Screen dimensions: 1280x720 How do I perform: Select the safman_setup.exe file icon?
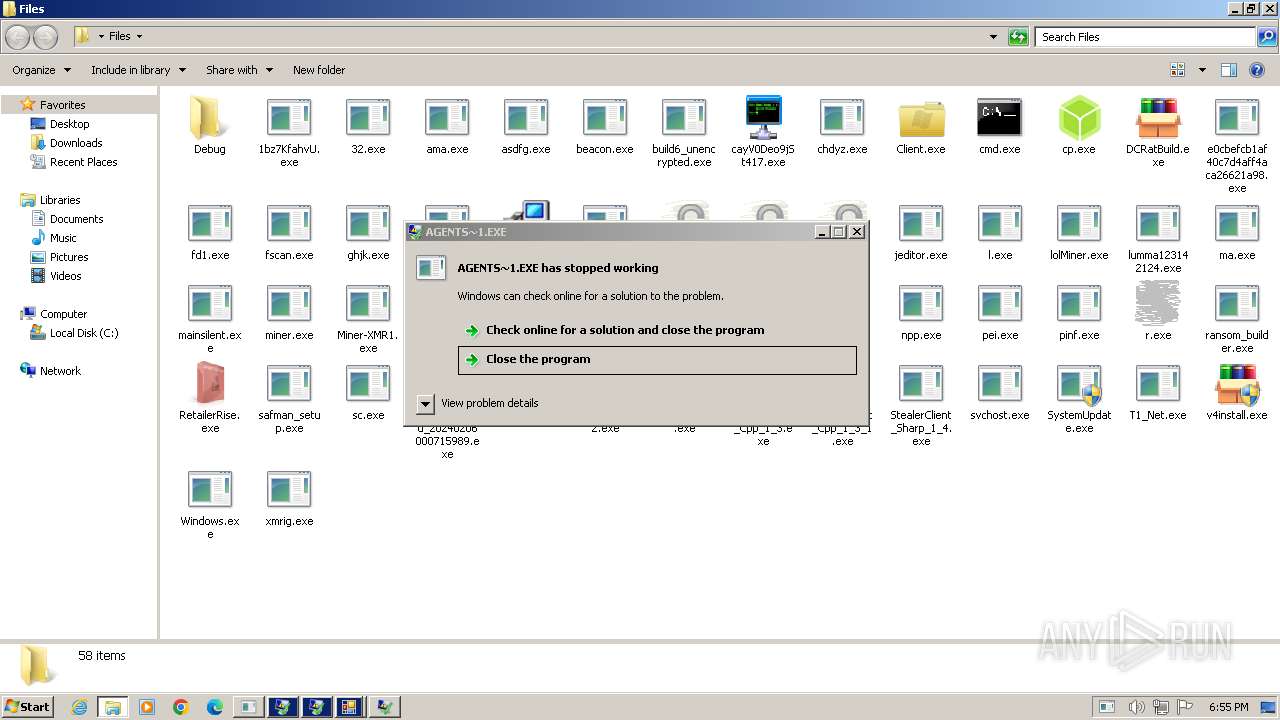click(x=289, y=384)
